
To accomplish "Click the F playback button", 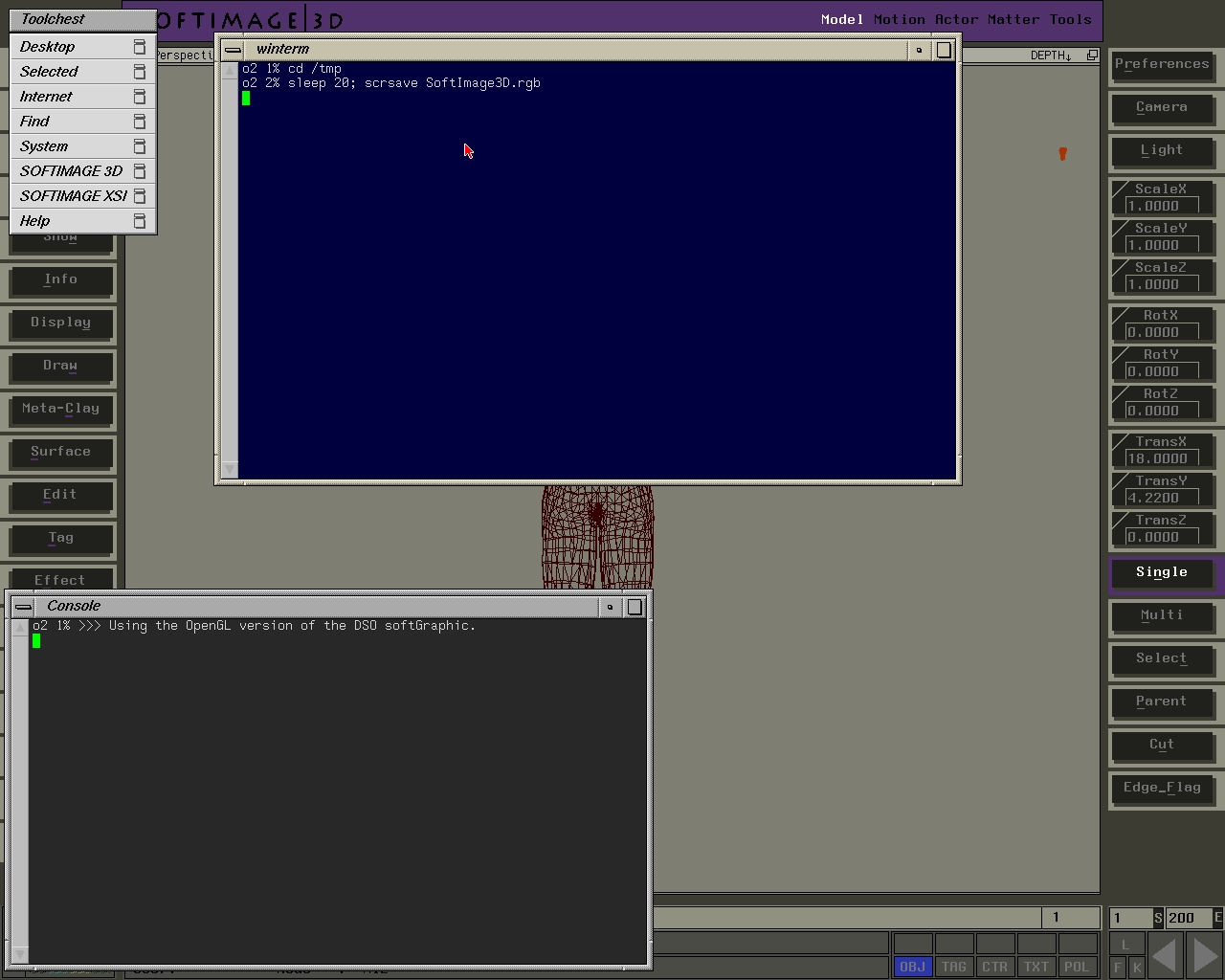I will tap(1118, 967).
